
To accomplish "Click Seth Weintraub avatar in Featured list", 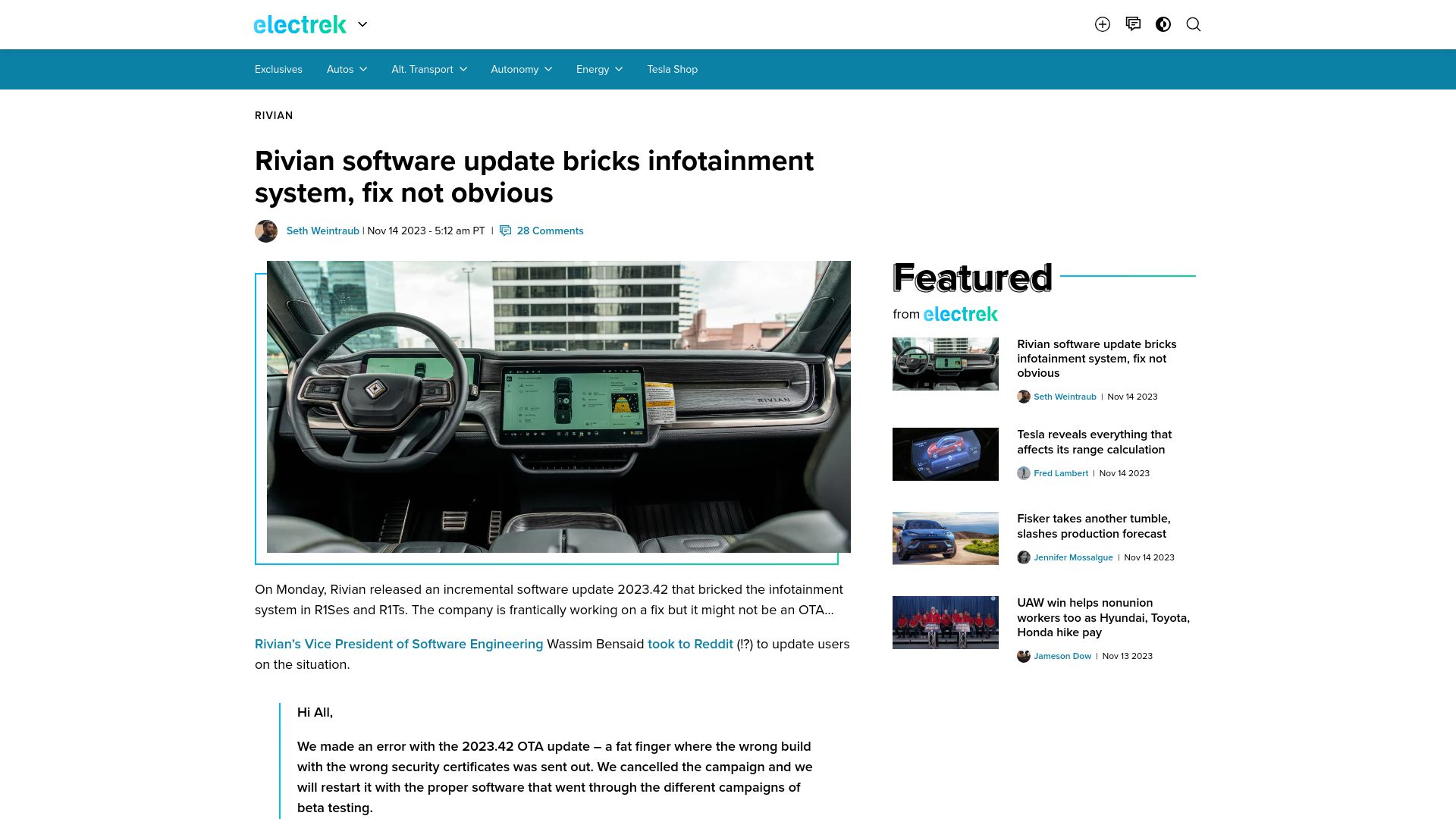I will click(x=1024, y=397).
